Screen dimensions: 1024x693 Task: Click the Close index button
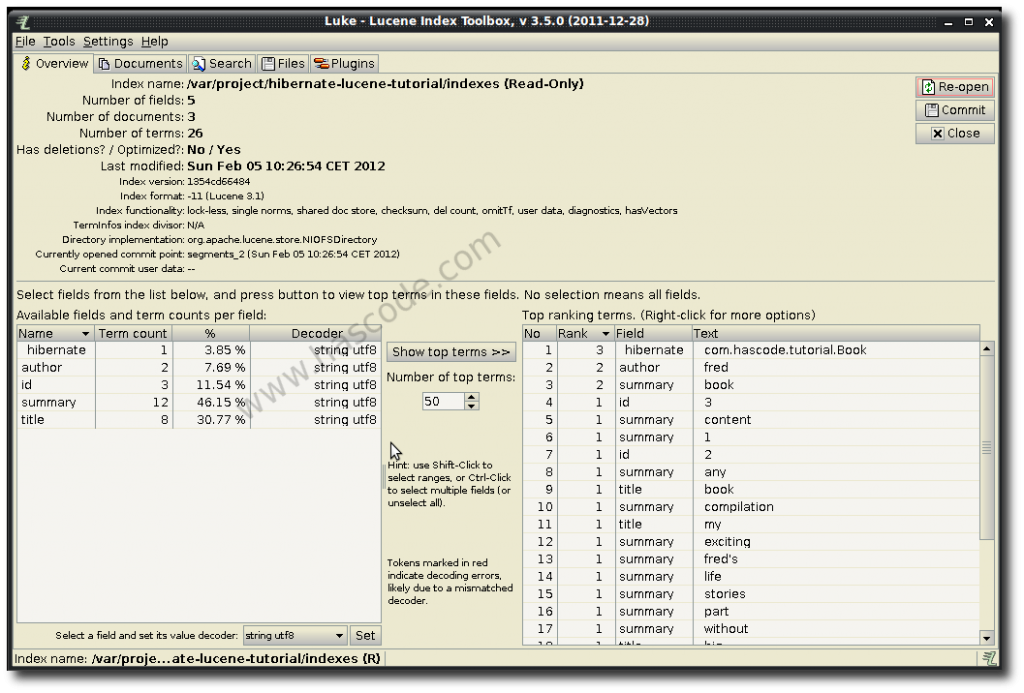(954, 133)
